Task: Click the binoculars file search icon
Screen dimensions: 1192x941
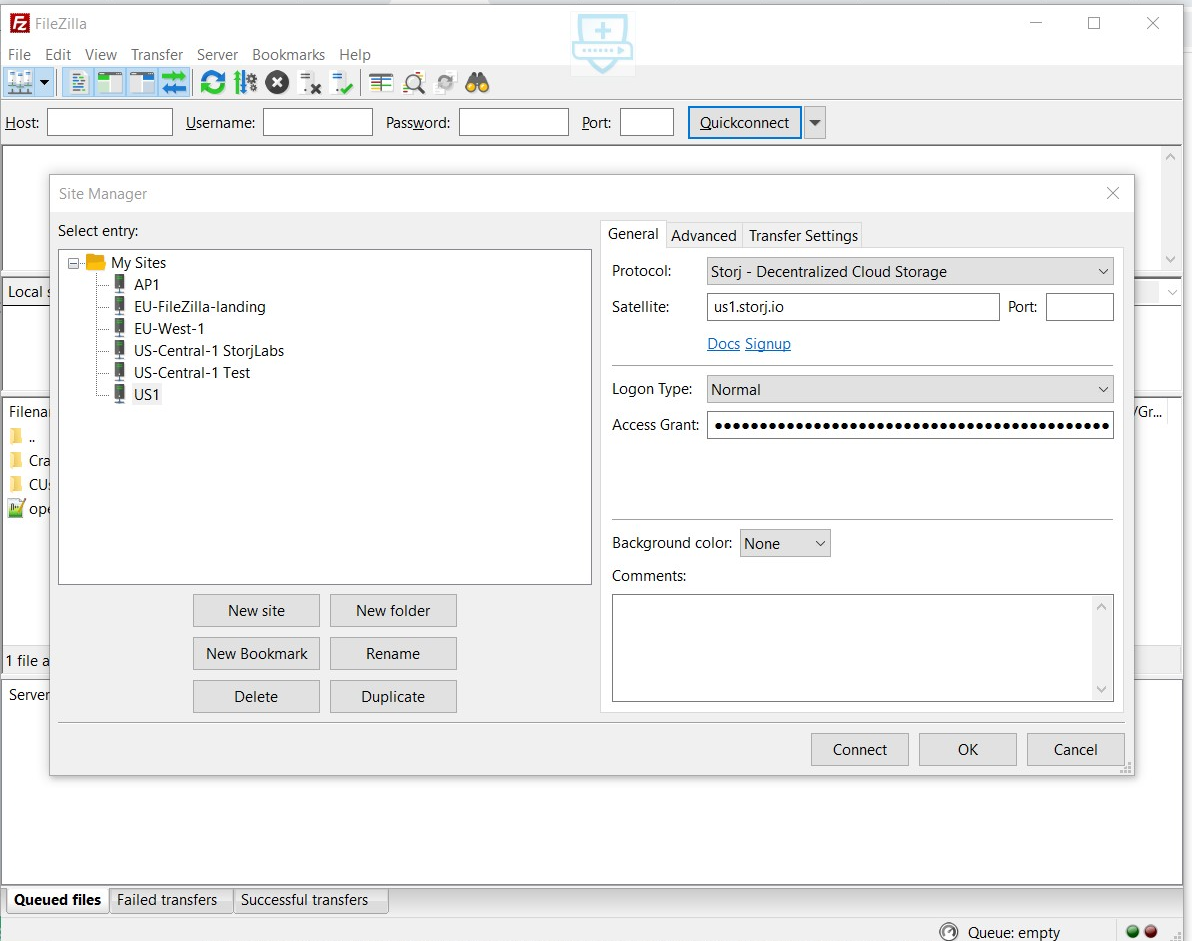Action: 477,82
